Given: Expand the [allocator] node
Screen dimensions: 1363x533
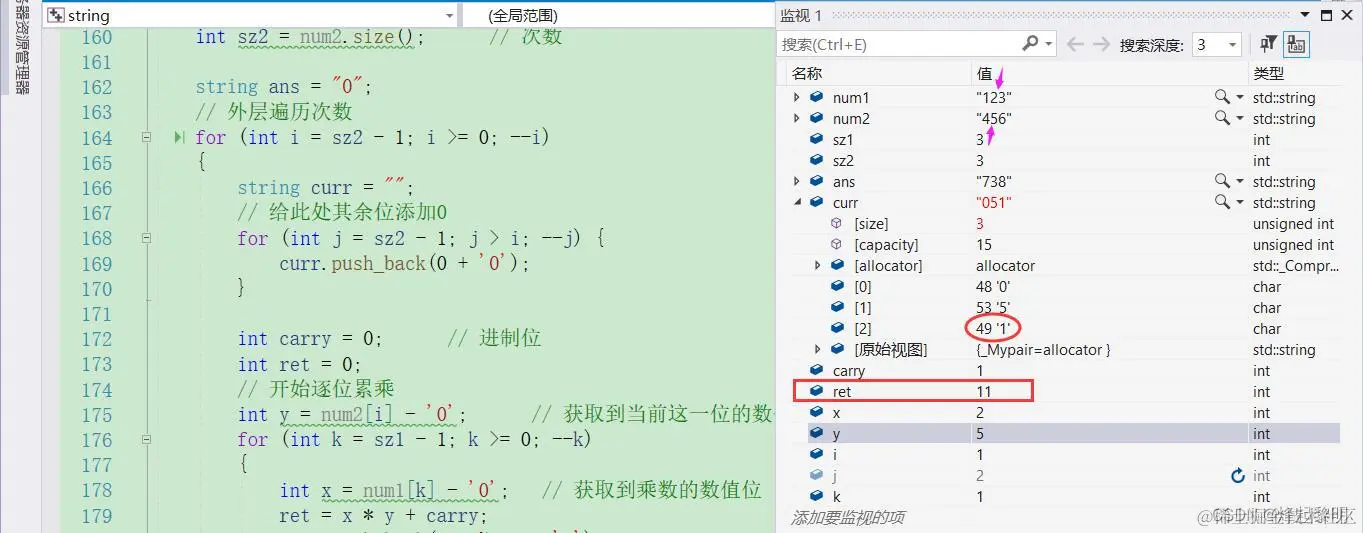Looking at the screenshot, I should click(818, 265).
